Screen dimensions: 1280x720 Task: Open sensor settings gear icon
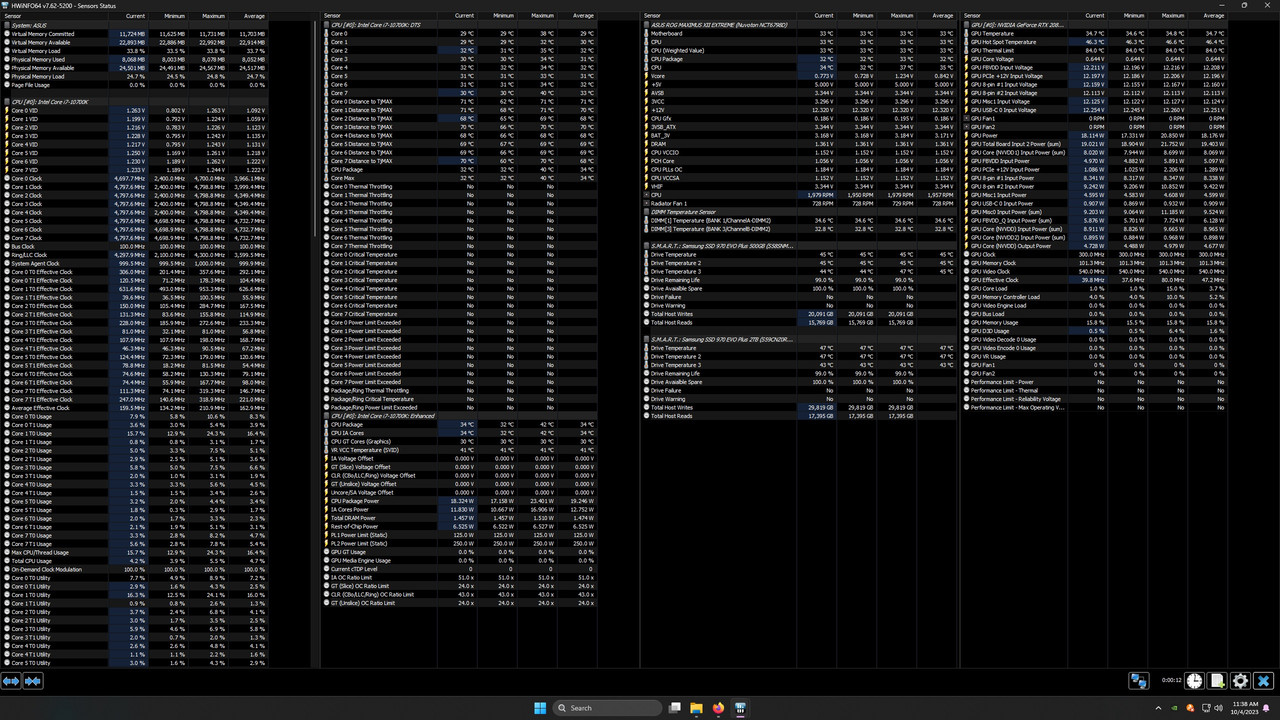point(1241,681)
